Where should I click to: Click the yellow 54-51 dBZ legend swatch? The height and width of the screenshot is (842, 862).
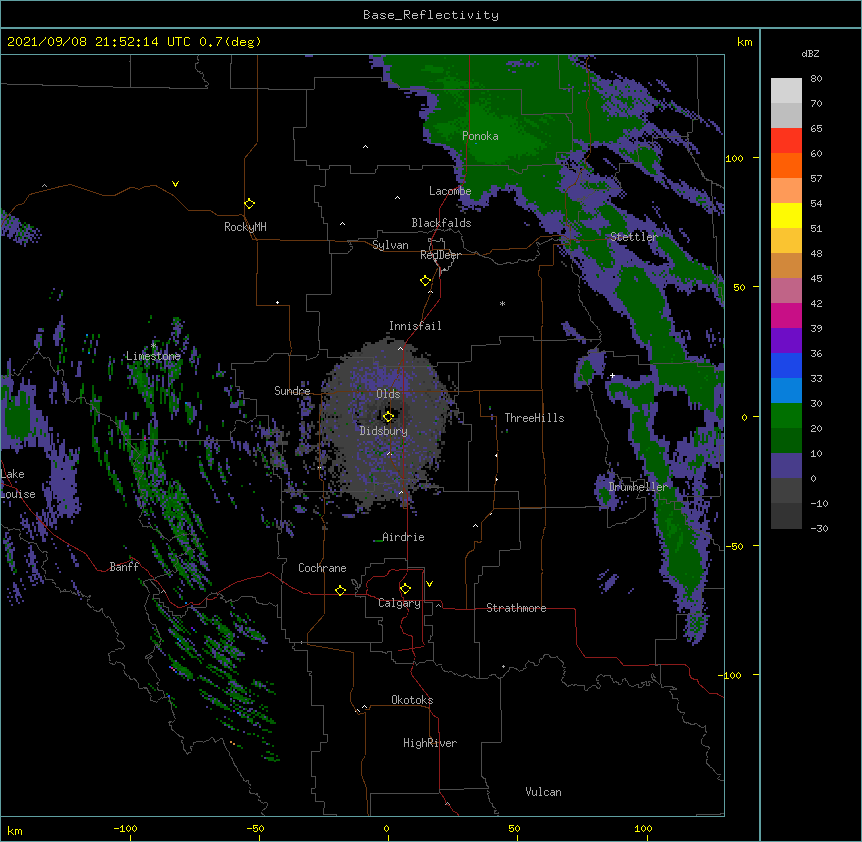[786, 215]
